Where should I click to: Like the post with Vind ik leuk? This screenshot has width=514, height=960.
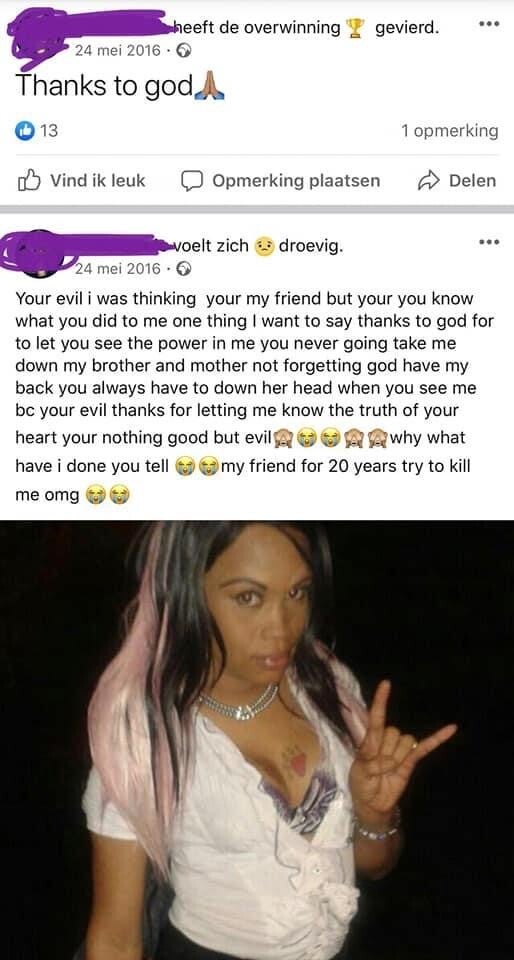tap(83, 181)
